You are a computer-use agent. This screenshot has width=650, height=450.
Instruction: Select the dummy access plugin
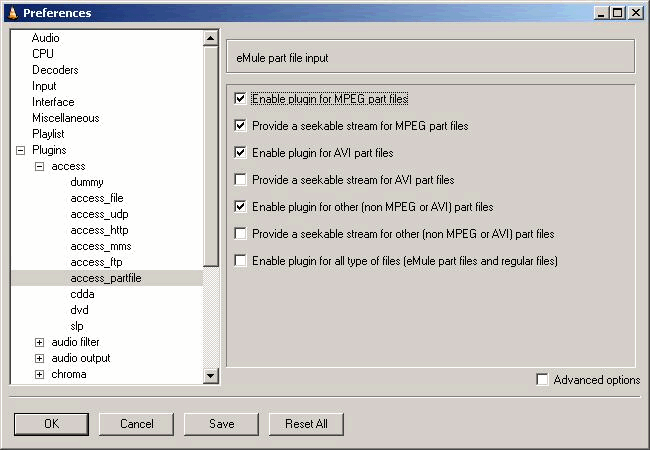coord(87,182)
